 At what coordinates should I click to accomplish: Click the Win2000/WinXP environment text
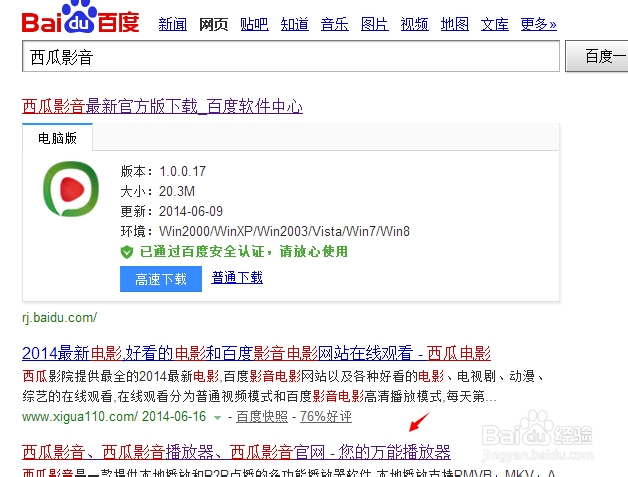point(284,231)
